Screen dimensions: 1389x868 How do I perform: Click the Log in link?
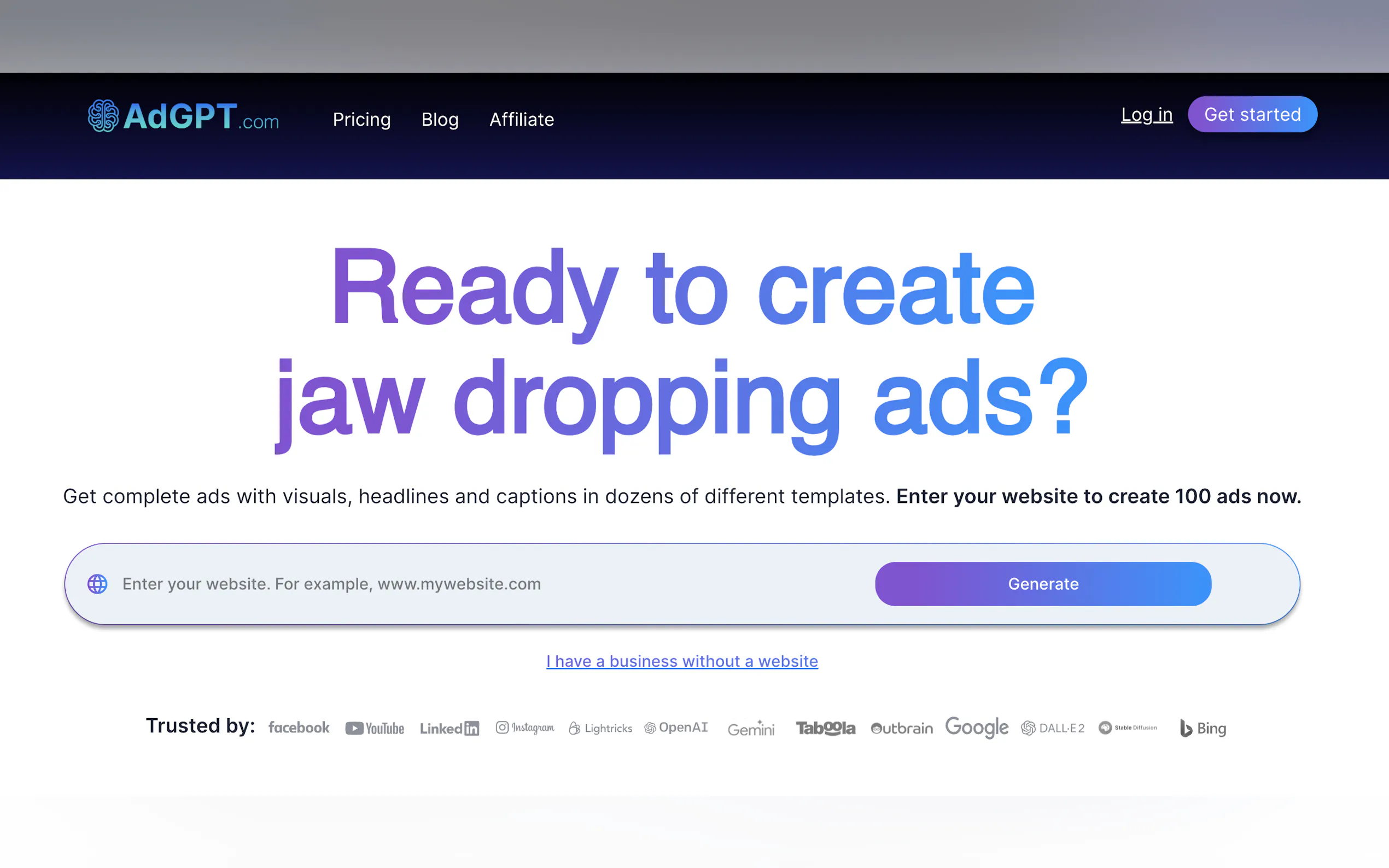tap(1146, 114)
